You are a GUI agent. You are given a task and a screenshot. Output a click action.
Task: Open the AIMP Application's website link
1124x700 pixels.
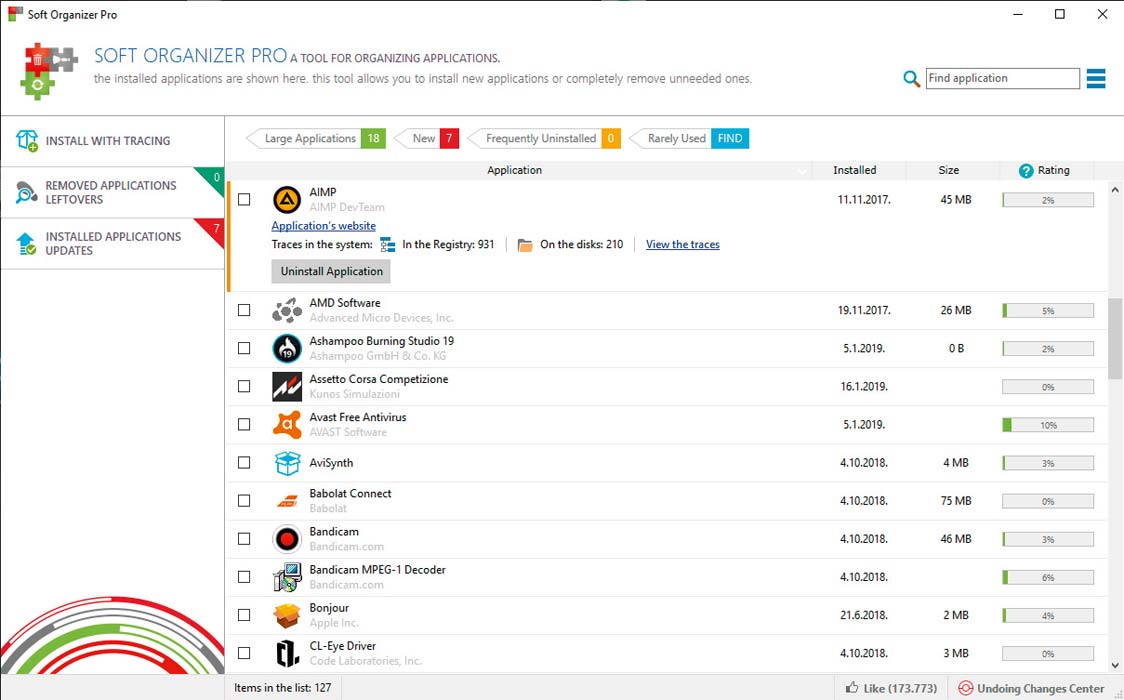point(323,226)
